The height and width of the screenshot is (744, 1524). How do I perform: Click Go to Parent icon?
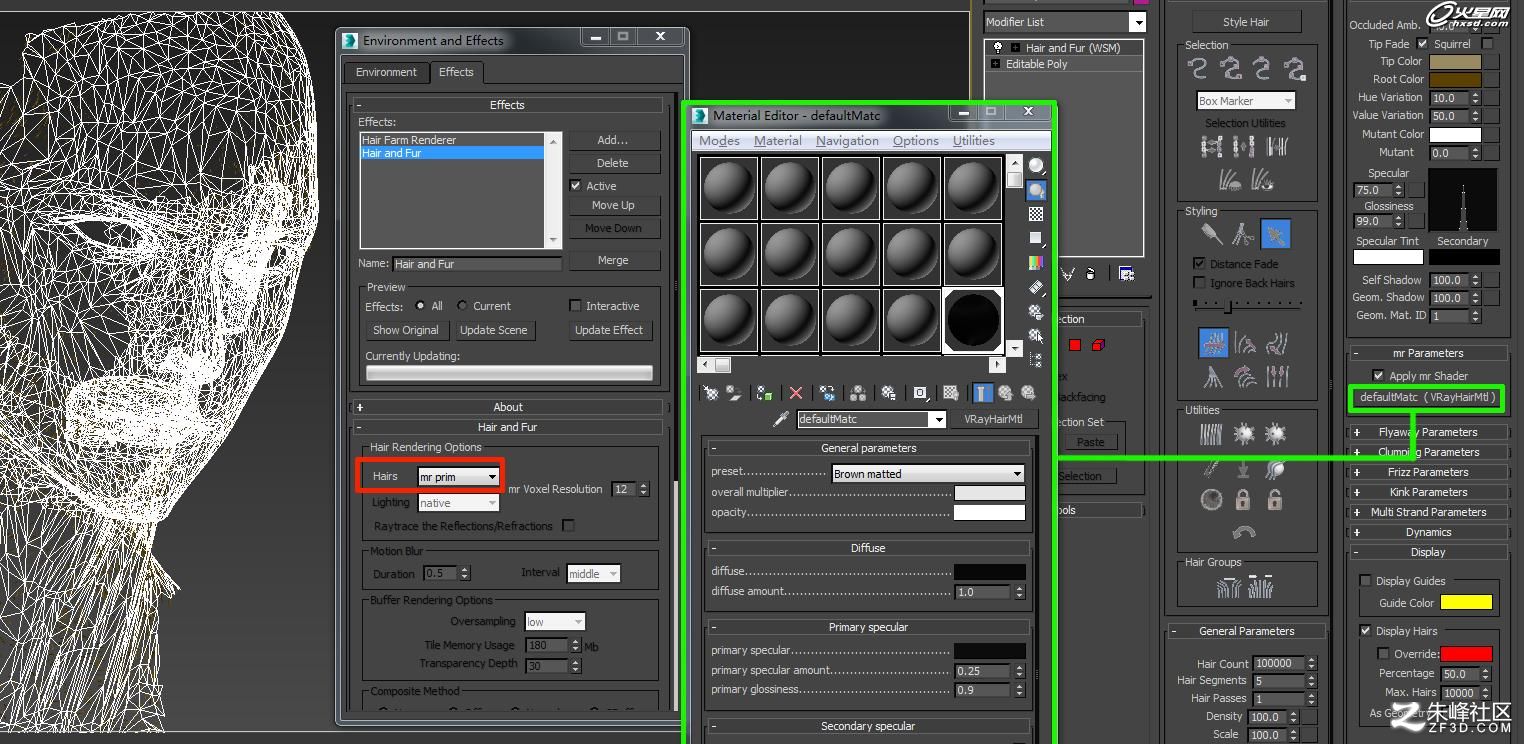pos(1005,393)
